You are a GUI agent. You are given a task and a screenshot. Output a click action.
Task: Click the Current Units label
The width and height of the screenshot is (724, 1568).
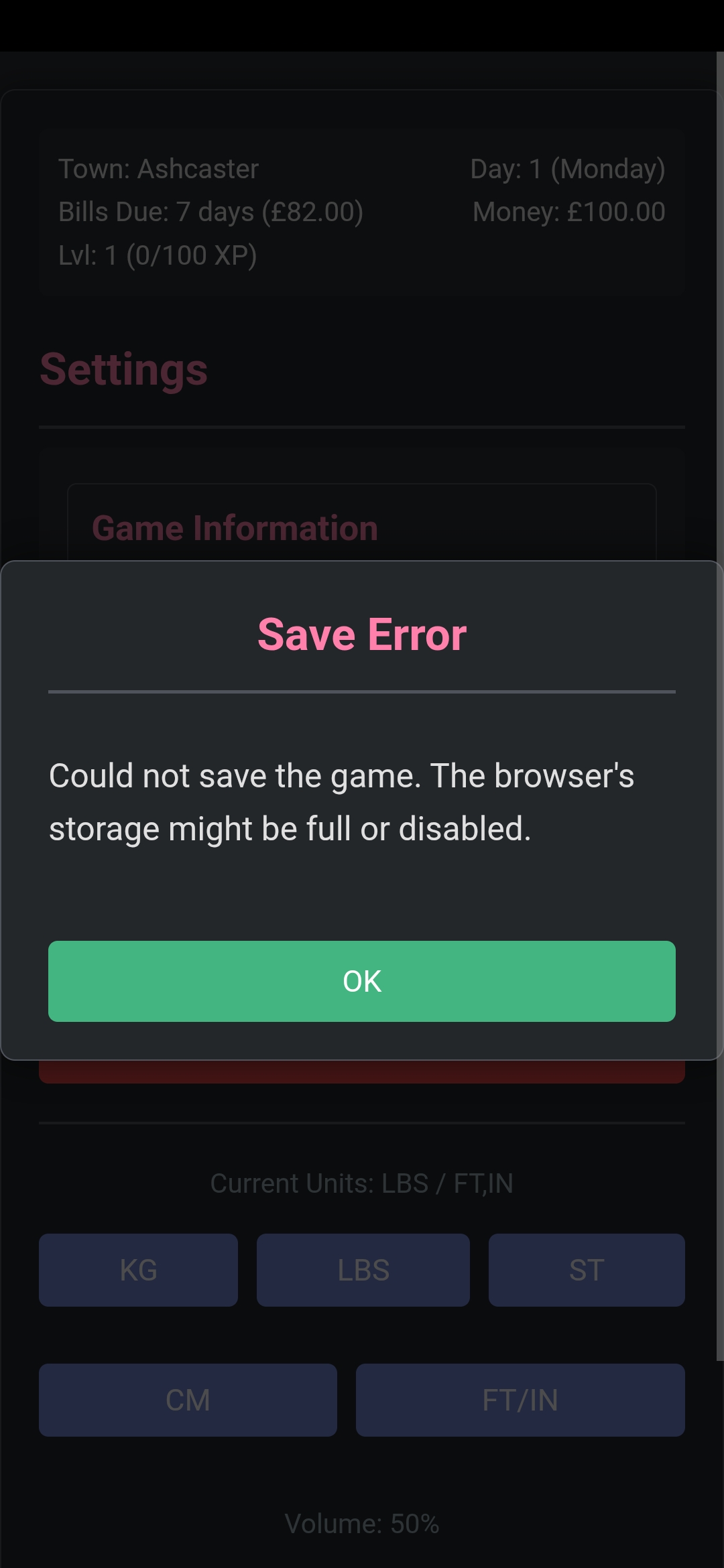pos(362,1183)
